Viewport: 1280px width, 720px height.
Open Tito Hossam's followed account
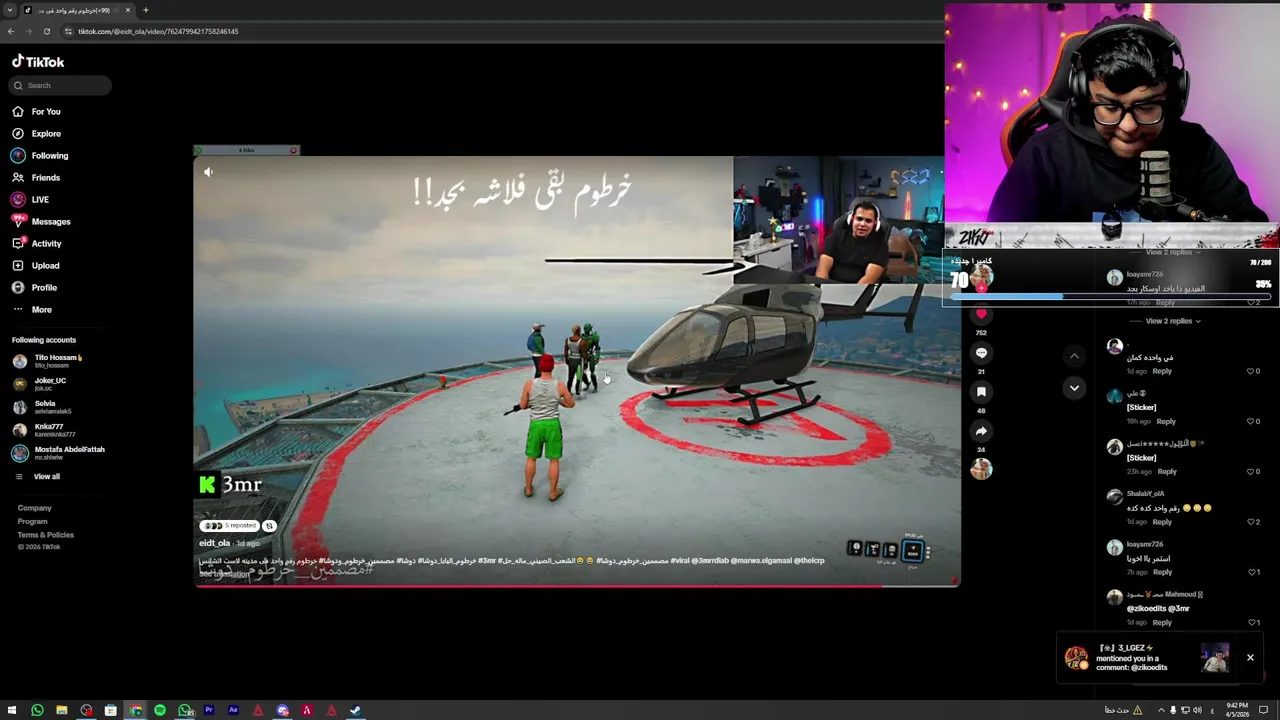tap(47, 361)
